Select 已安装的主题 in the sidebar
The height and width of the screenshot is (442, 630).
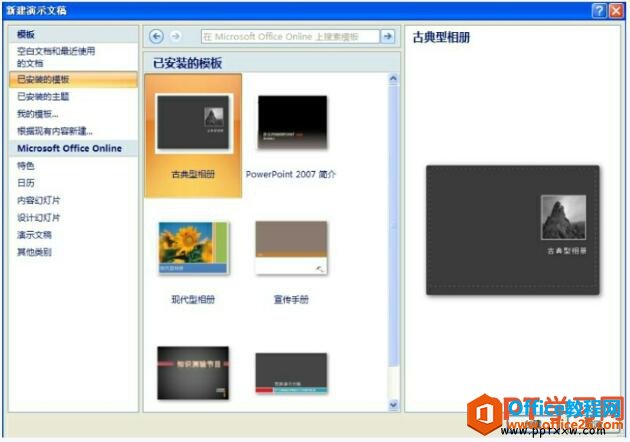(x=43, y=96)
